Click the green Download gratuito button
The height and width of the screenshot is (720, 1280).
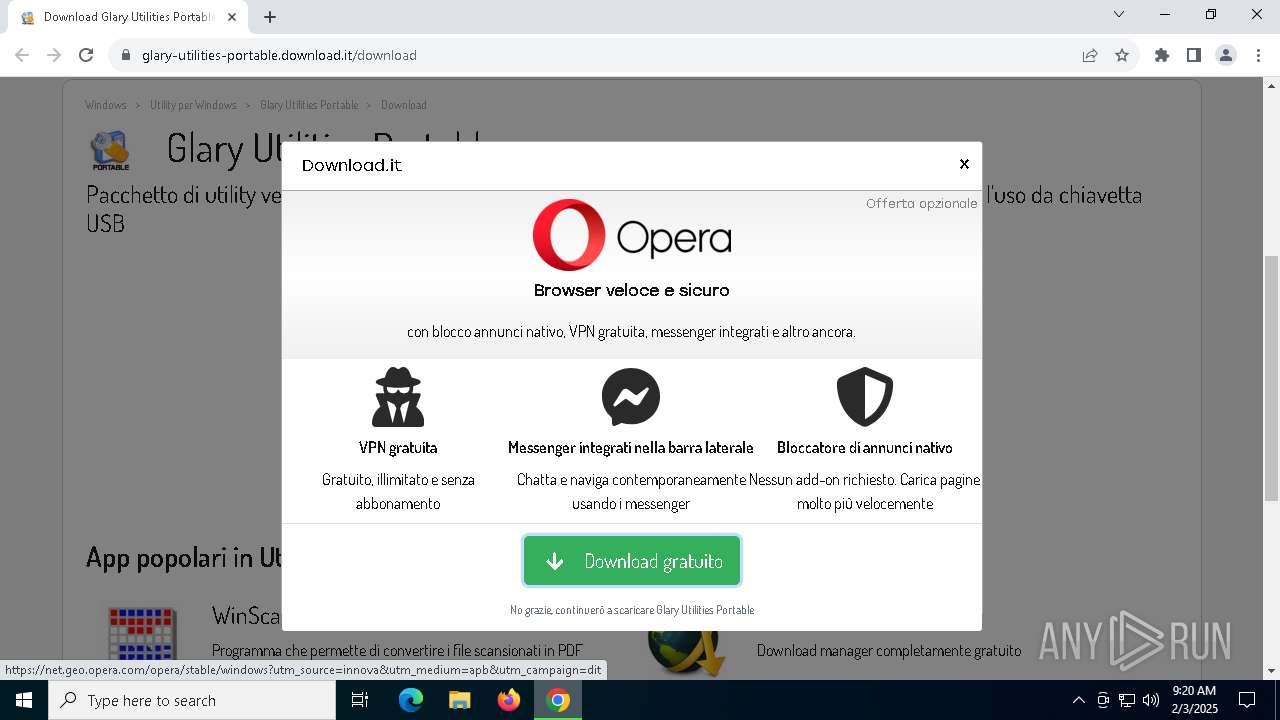pos(632,561)
